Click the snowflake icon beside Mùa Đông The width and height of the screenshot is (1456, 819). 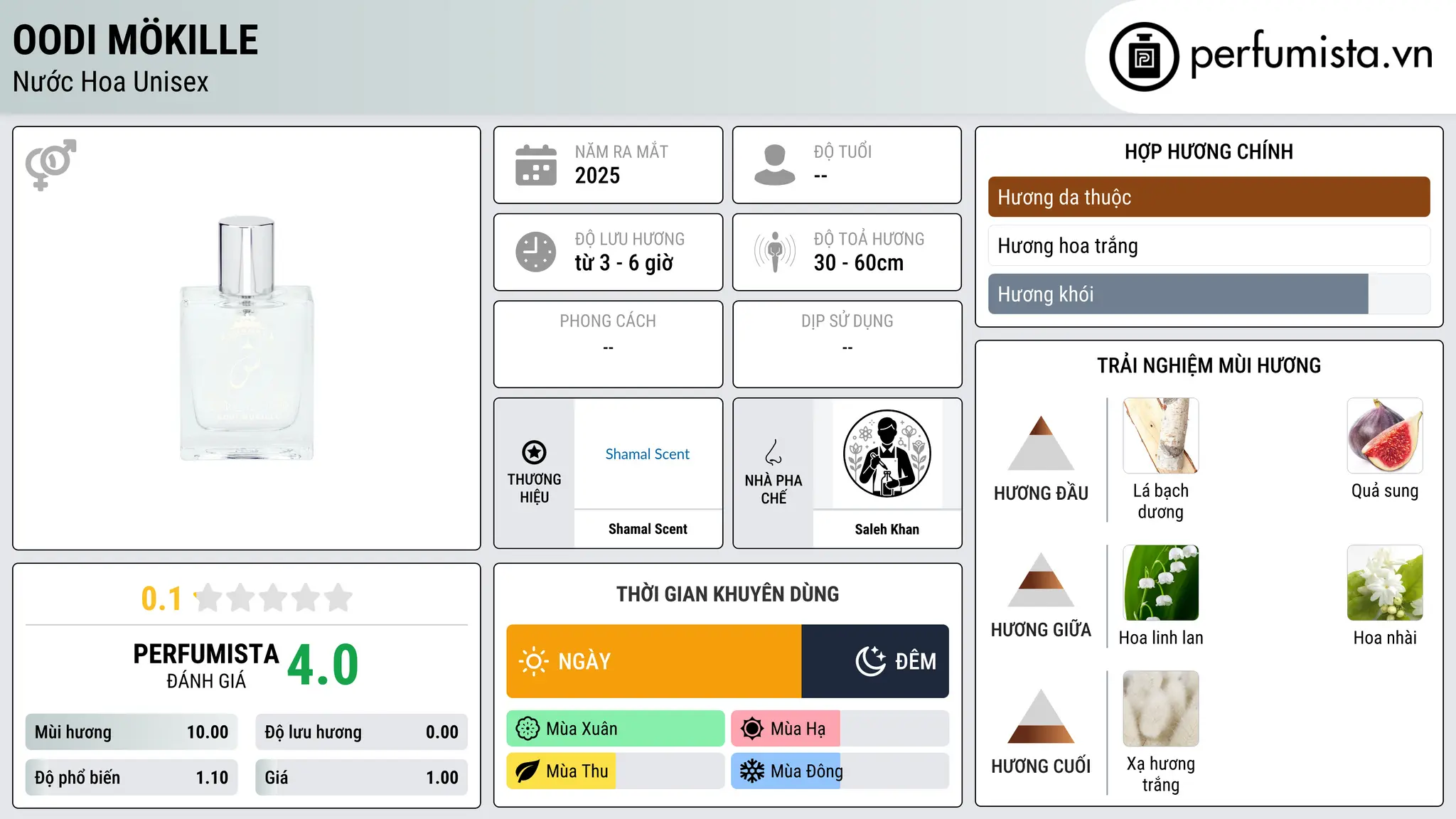[752, 771]
